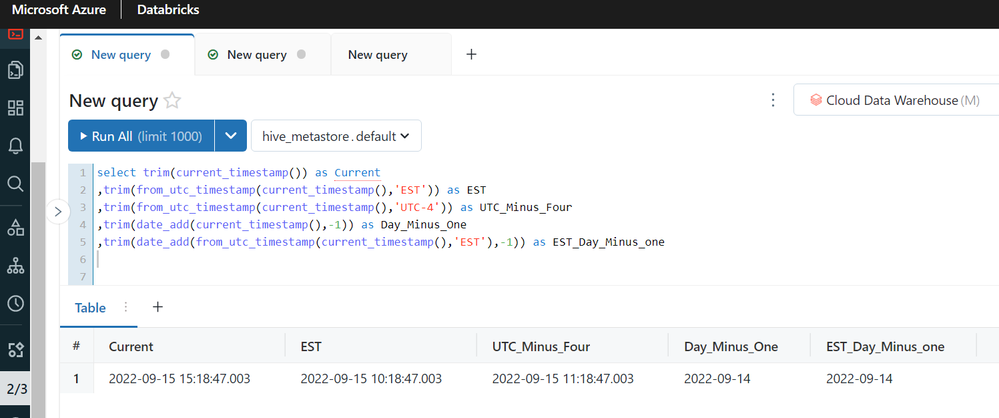Select the Table results tab
This screenshot has width=999, height=418.
pos(90,308)
